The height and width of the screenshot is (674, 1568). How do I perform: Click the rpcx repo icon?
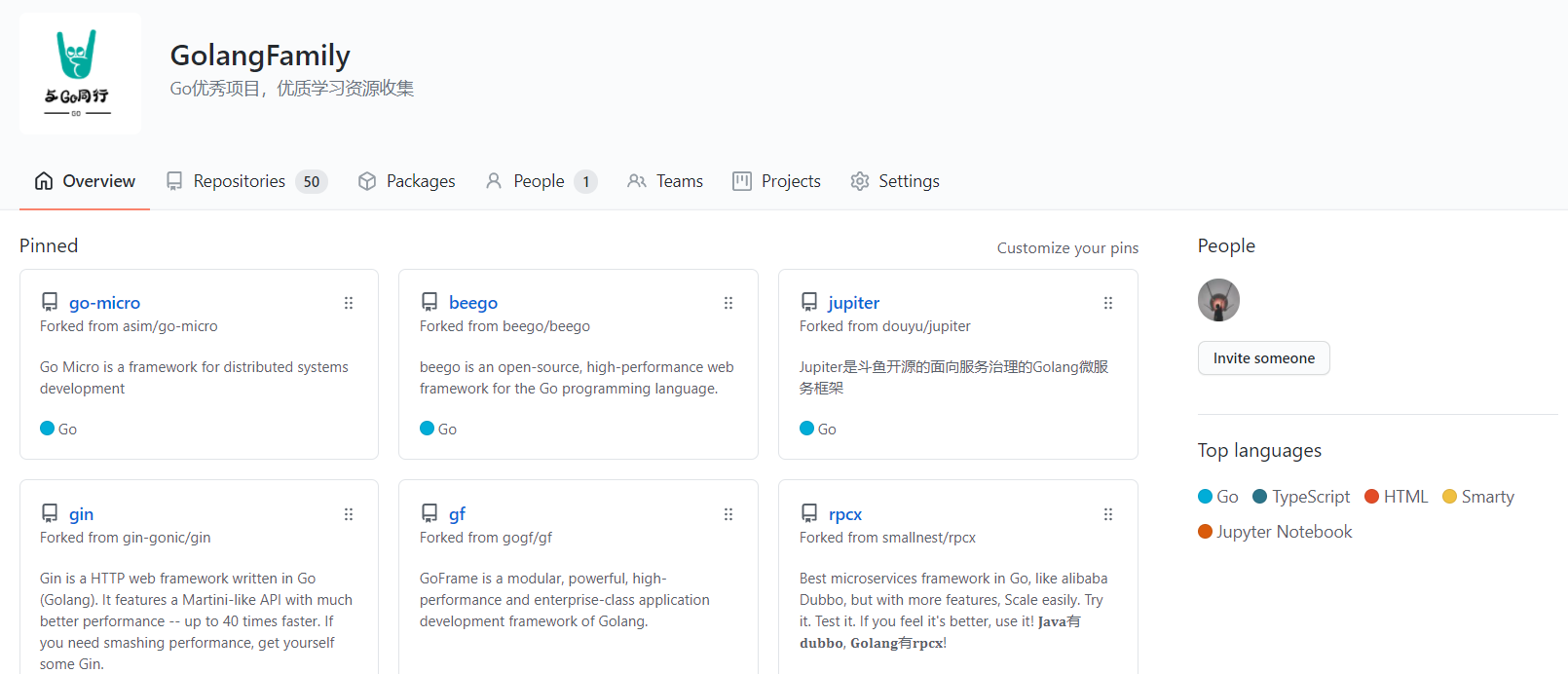[x=809, y=513]
